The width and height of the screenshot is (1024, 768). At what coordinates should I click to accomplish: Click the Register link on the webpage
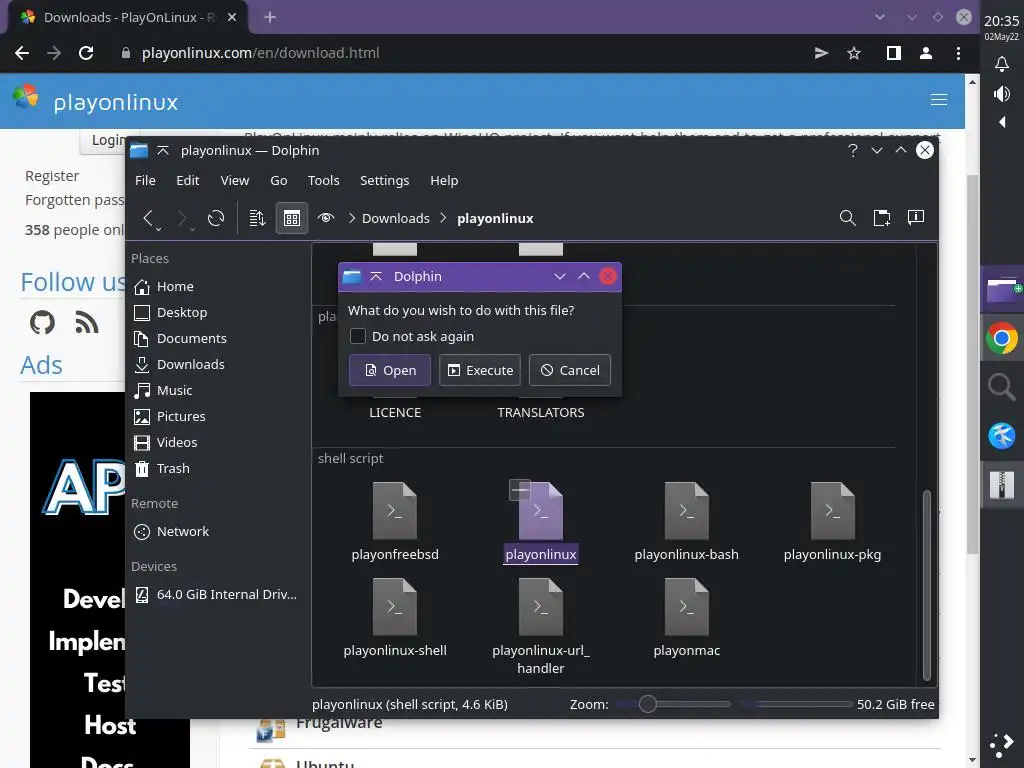click(52, 176)
